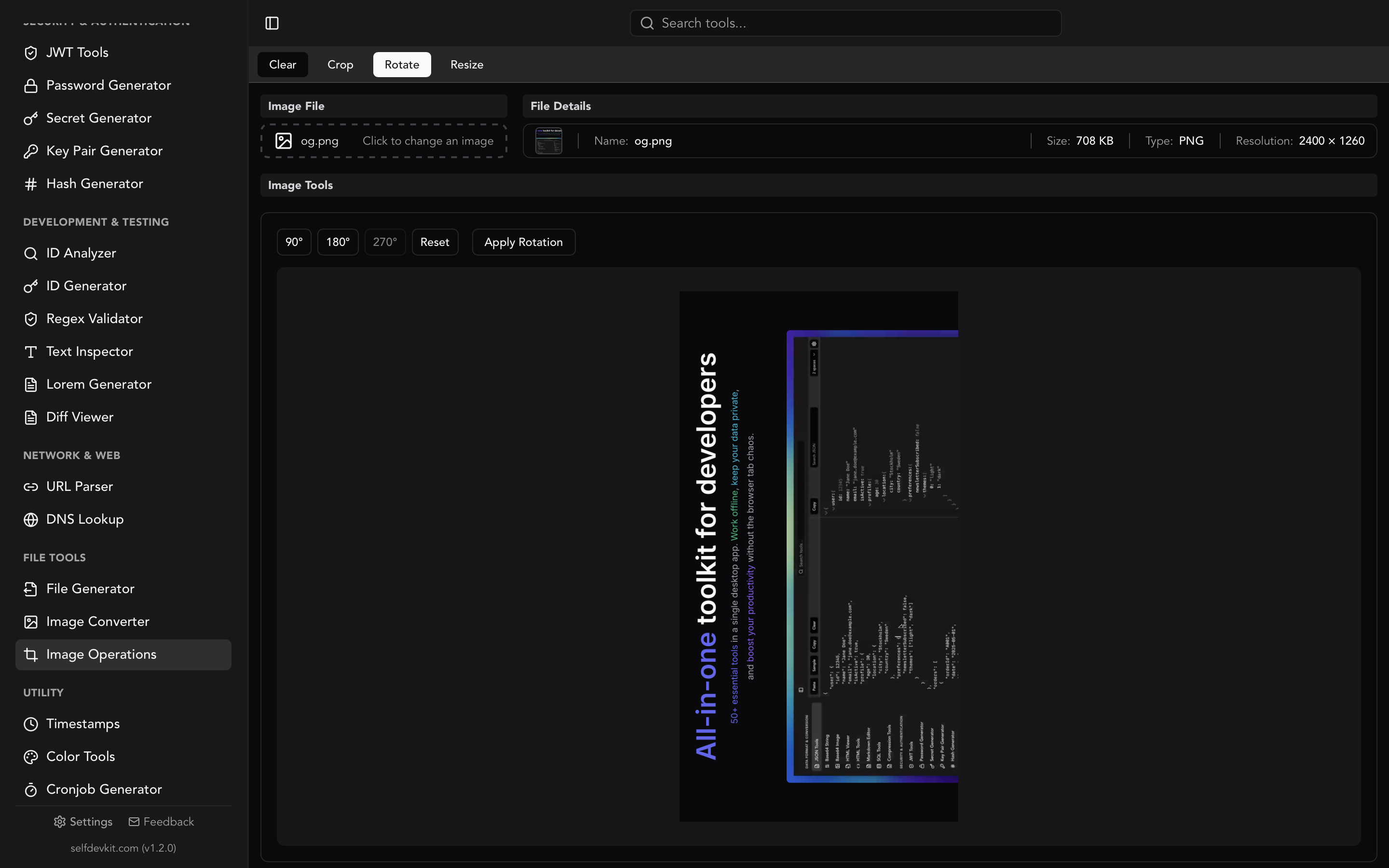Image resolution: width=1389 pixels, height=868 pixels.
Task: Select Image Converter in the sidebar
Action: coord(123,622)
